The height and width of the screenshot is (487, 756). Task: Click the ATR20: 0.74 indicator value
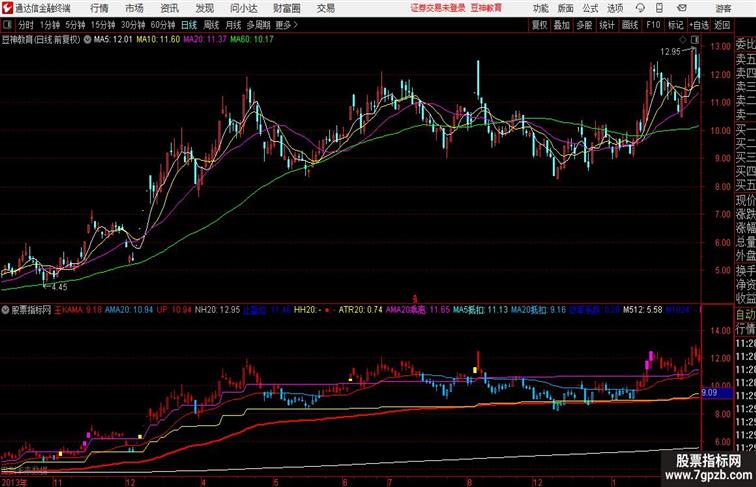click(361, 310)
